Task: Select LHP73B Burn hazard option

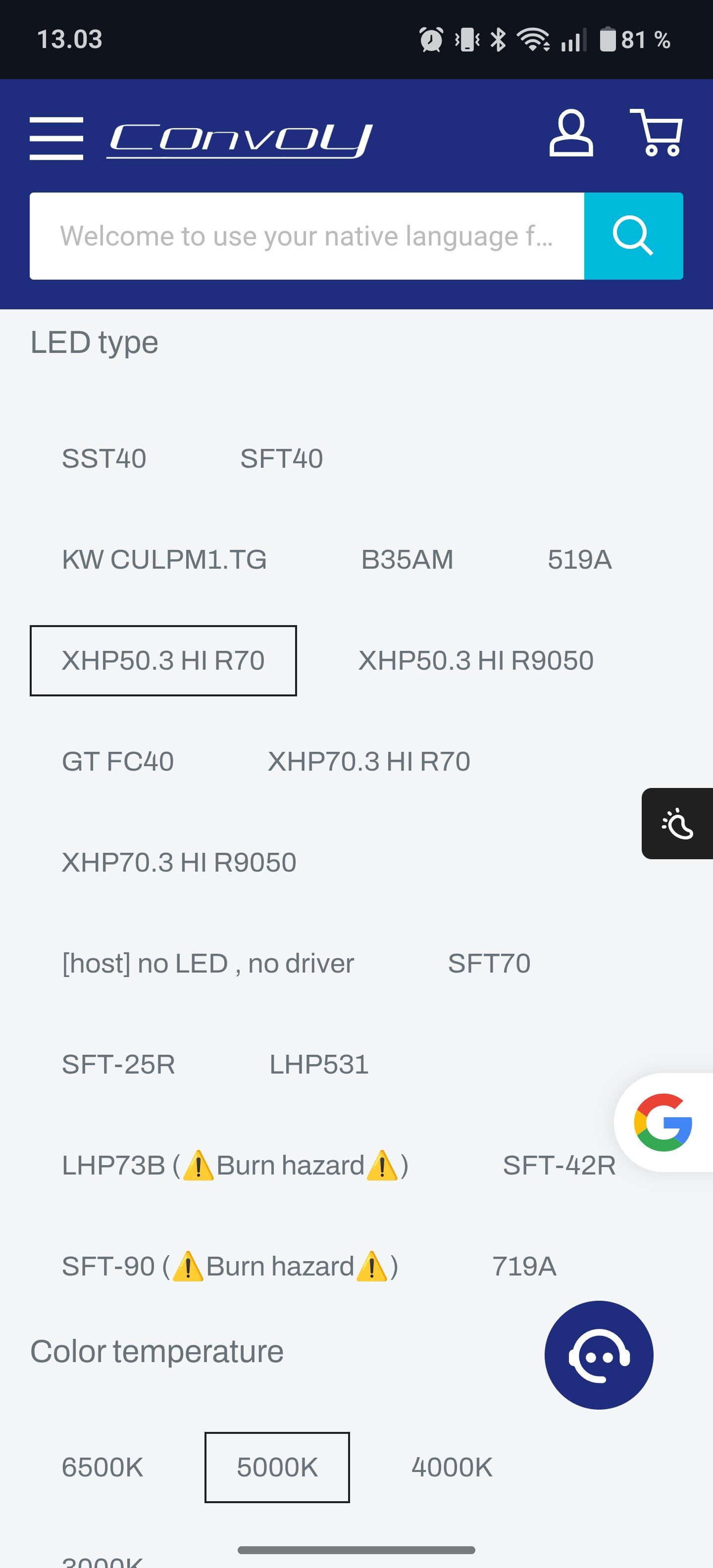Action: 235,1166
